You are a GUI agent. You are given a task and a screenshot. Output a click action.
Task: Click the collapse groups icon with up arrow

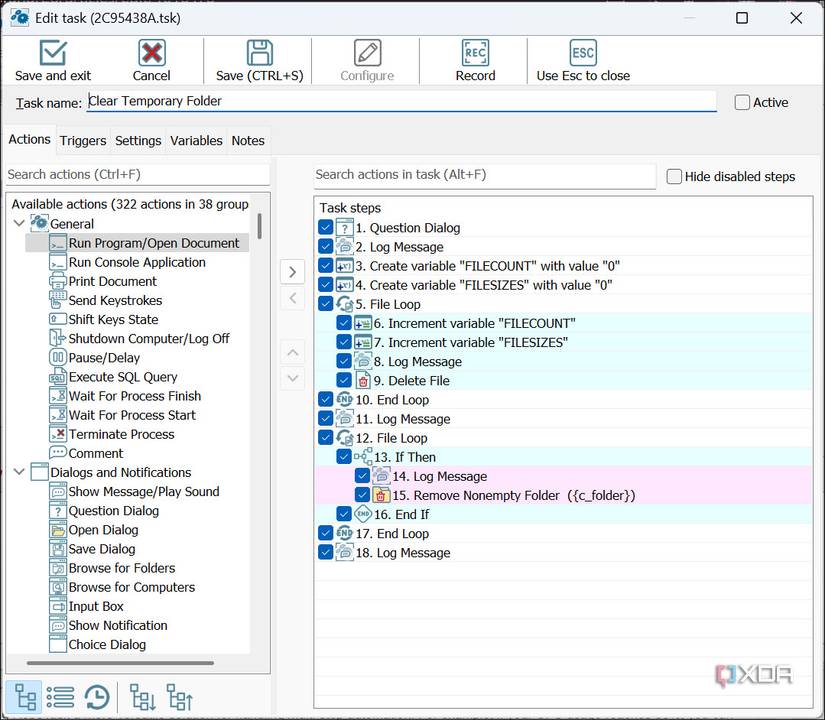(179, 697)
